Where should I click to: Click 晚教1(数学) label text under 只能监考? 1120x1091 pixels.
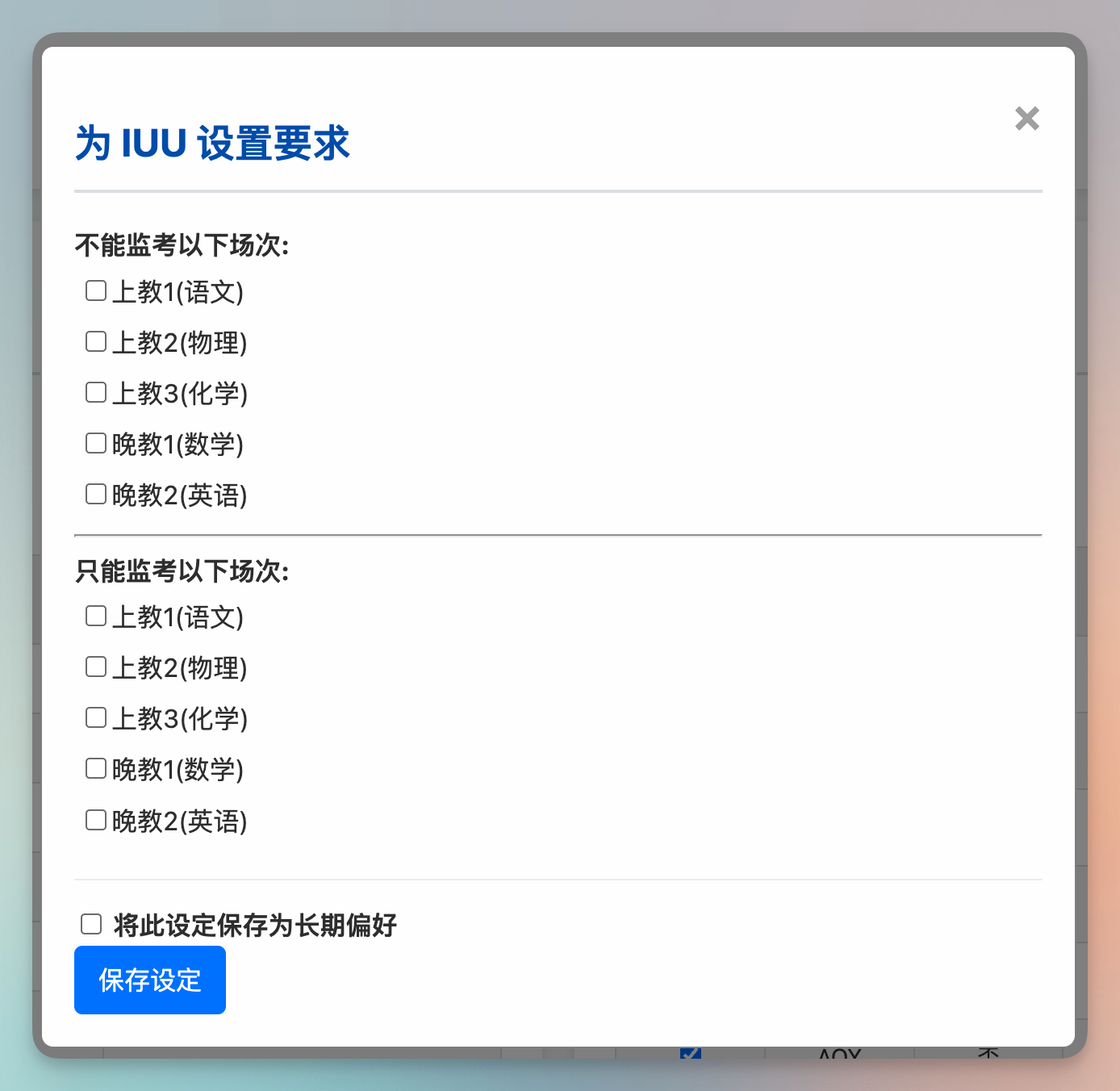[178, 770]
